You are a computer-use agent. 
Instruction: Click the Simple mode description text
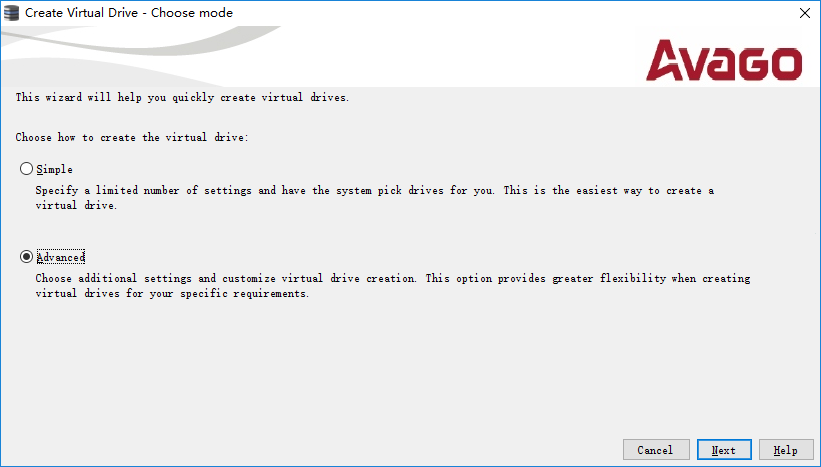click(374, 190)
